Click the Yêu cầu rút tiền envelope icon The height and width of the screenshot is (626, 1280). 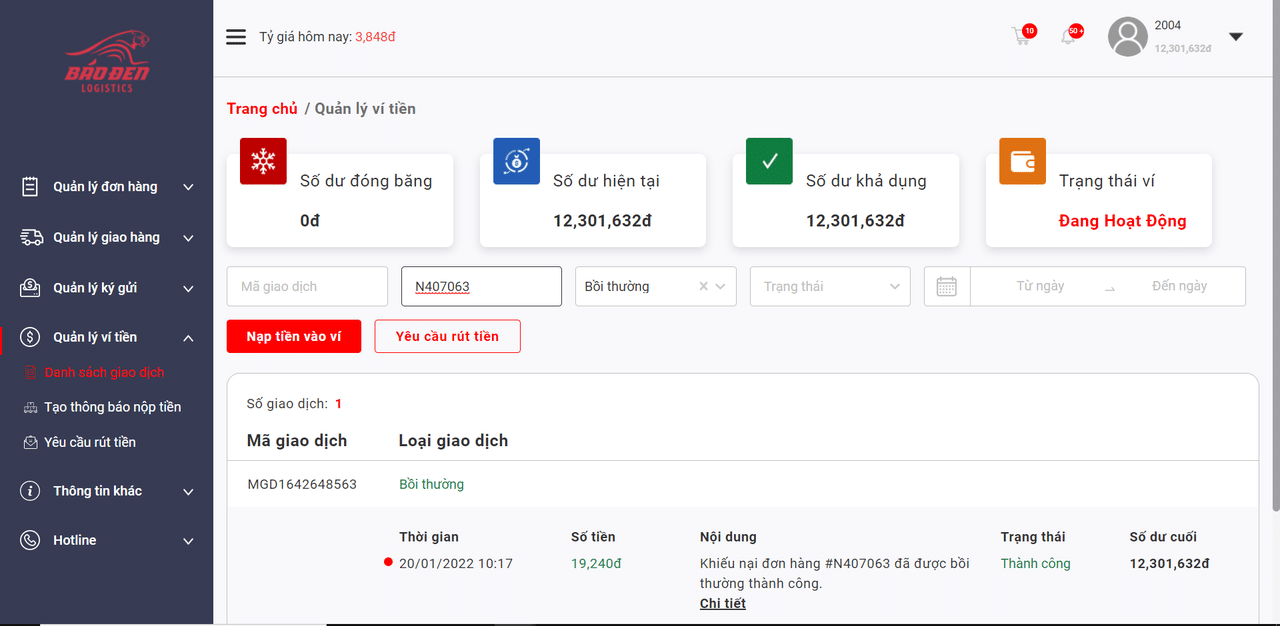click(x=31, y=442)
